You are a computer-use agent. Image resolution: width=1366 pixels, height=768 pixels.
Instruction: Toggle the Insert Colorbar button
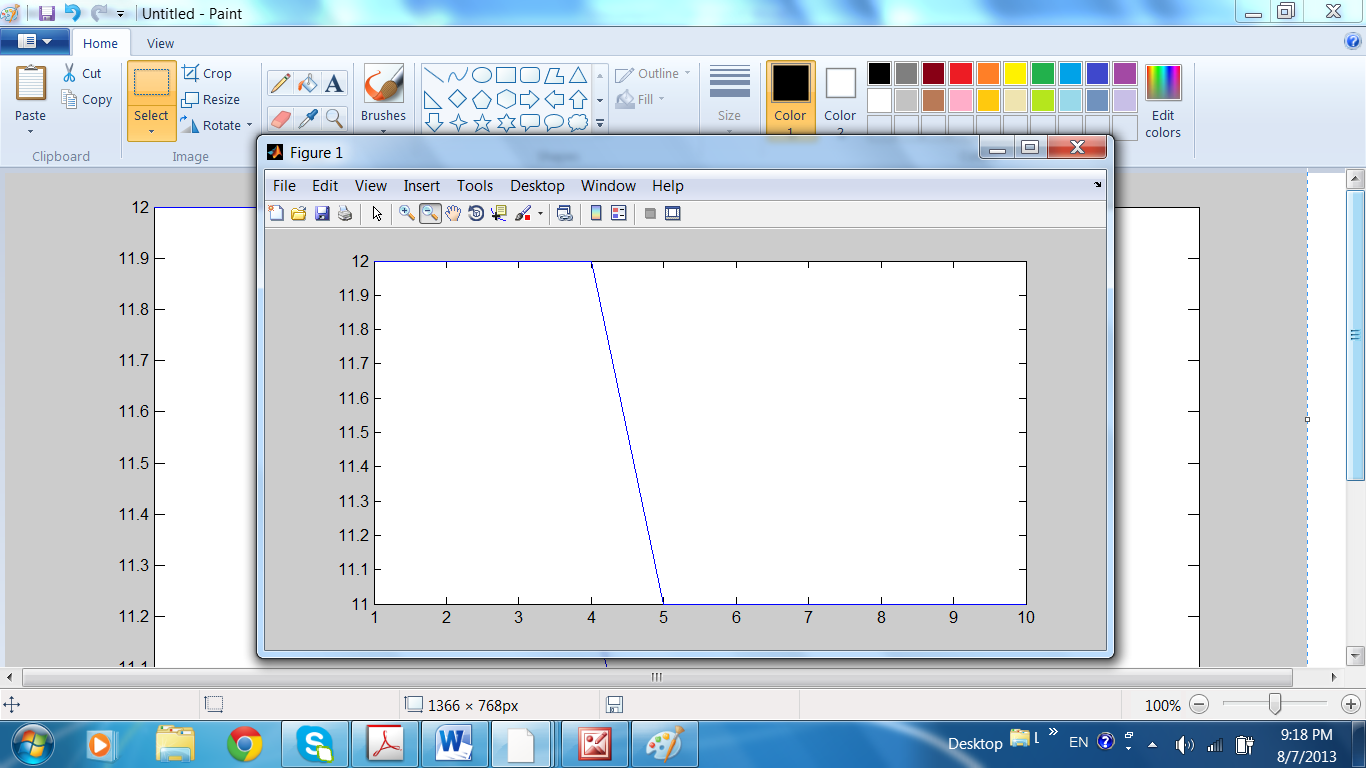pyautogui.click(x=596, y=213)
